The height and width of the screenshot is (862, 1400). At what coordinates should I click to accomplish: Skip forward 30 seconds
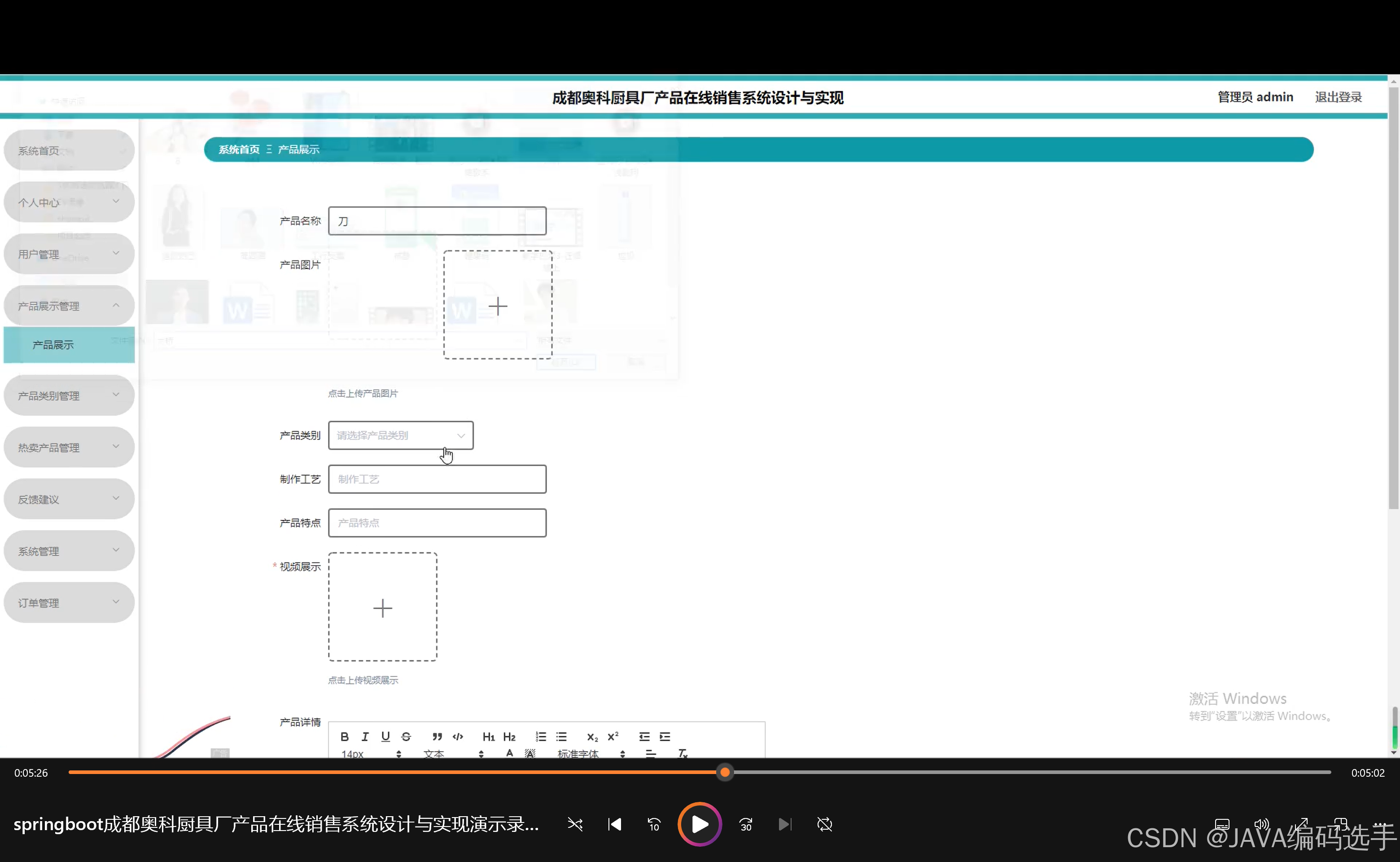(x=746, y=824)
